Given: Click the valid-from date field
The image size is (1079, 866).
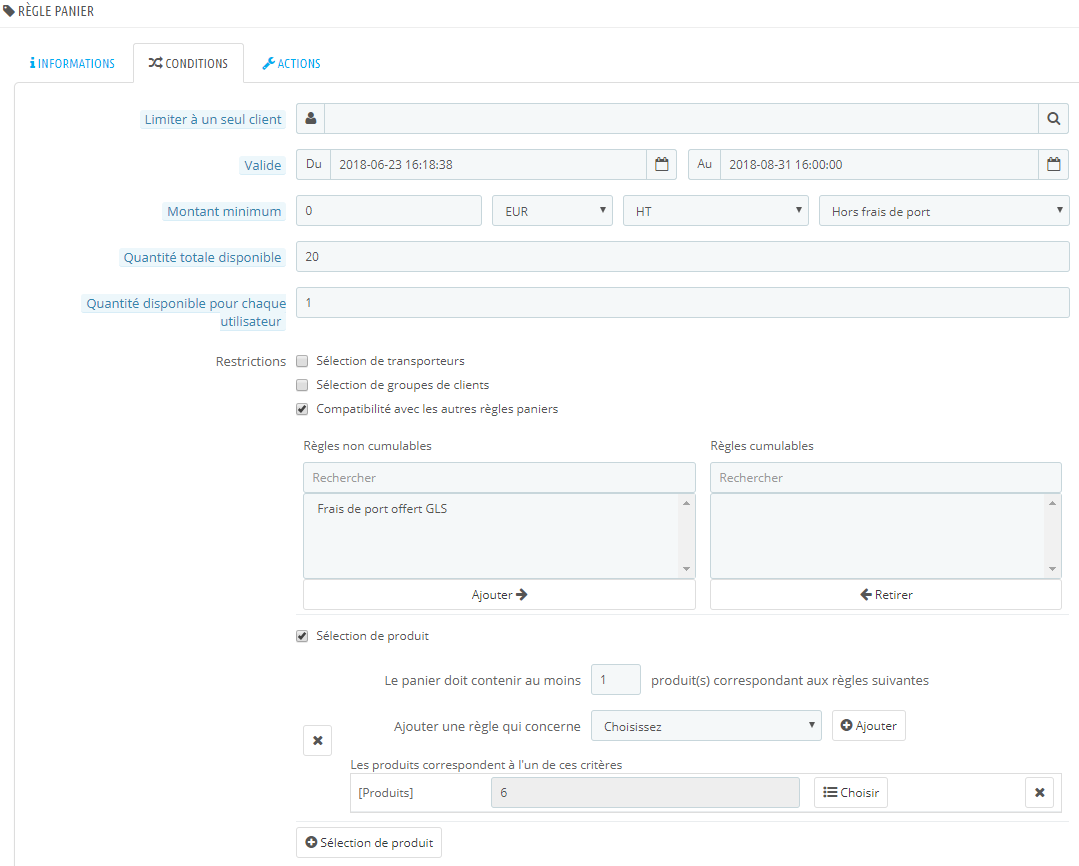Looking at the screenshot, I should click(489, 165).
